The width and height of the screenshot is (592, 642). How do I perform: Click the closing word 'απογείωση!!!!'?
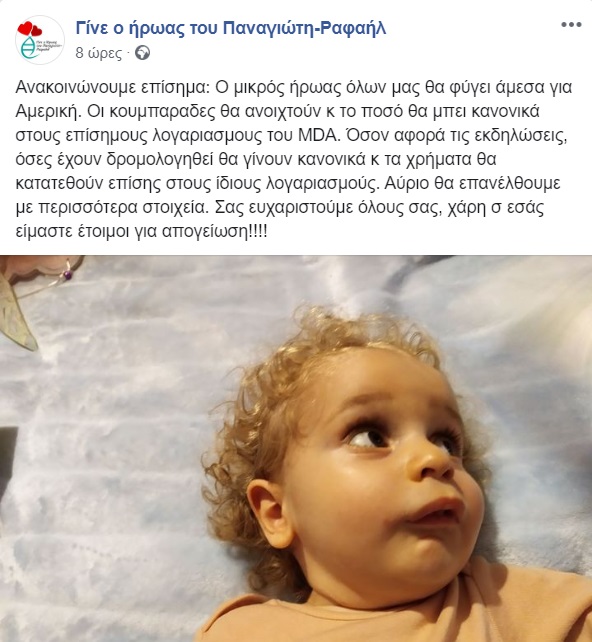pyautogui.click(x=215, y=232)
